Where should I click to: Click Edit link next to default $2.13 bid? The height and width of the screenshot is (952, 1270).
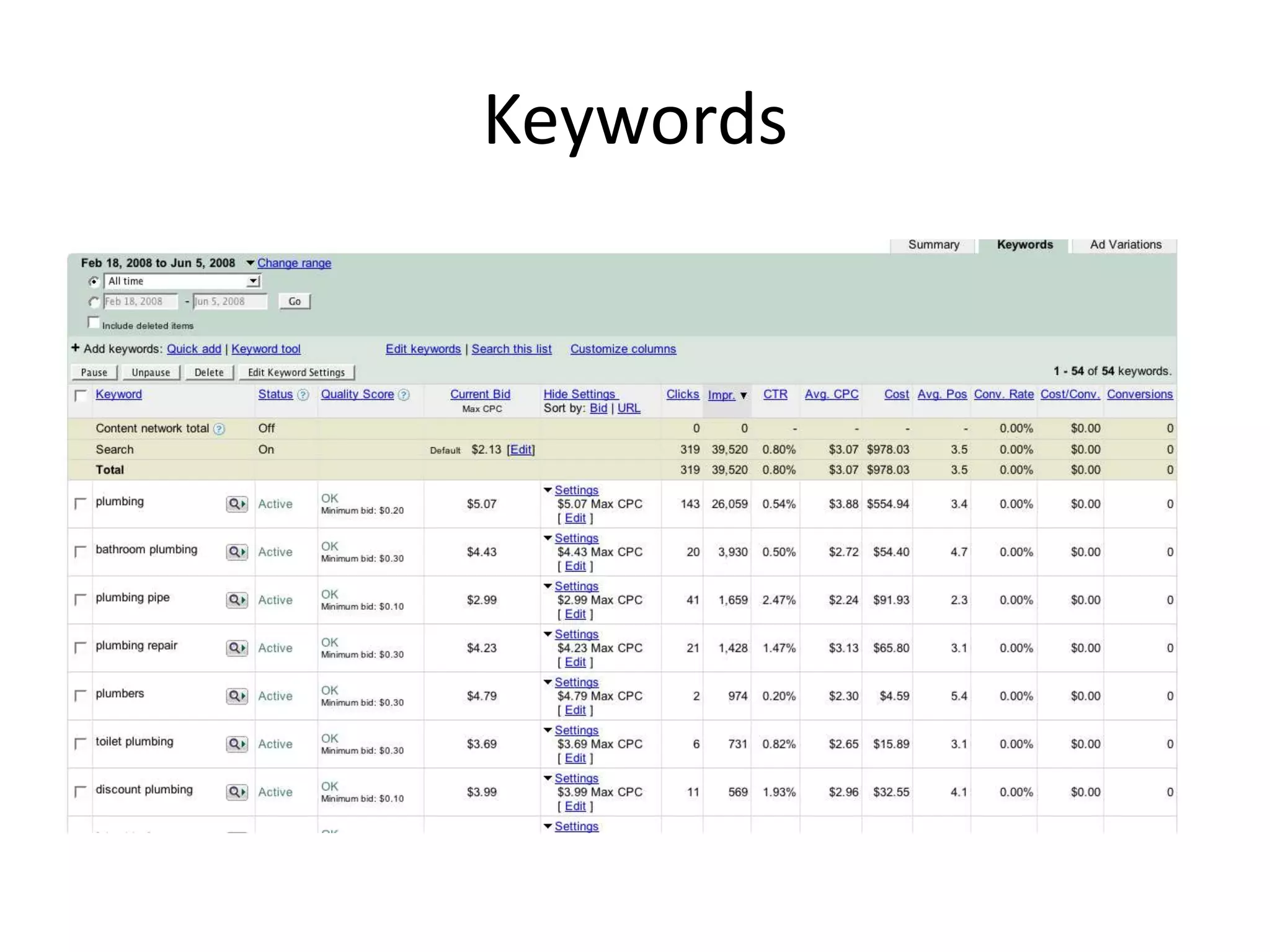[521, 449]
